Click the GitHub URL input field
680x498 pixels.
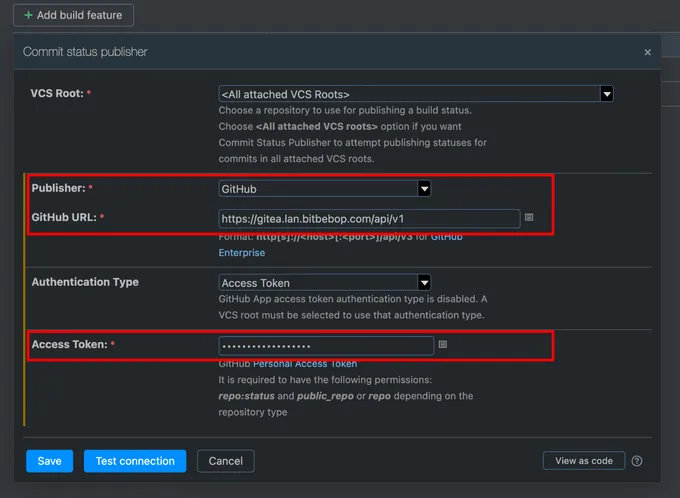click(369, 218)
